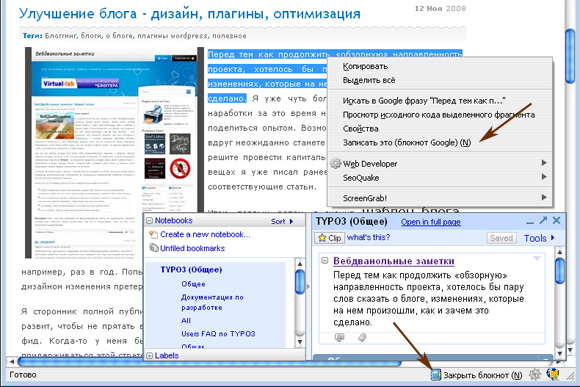Image resolution: width=580 pixels, height=387 pixels.
Task: Click the page horizontal scrollbar thumb
Action: (x=209, y=361)
